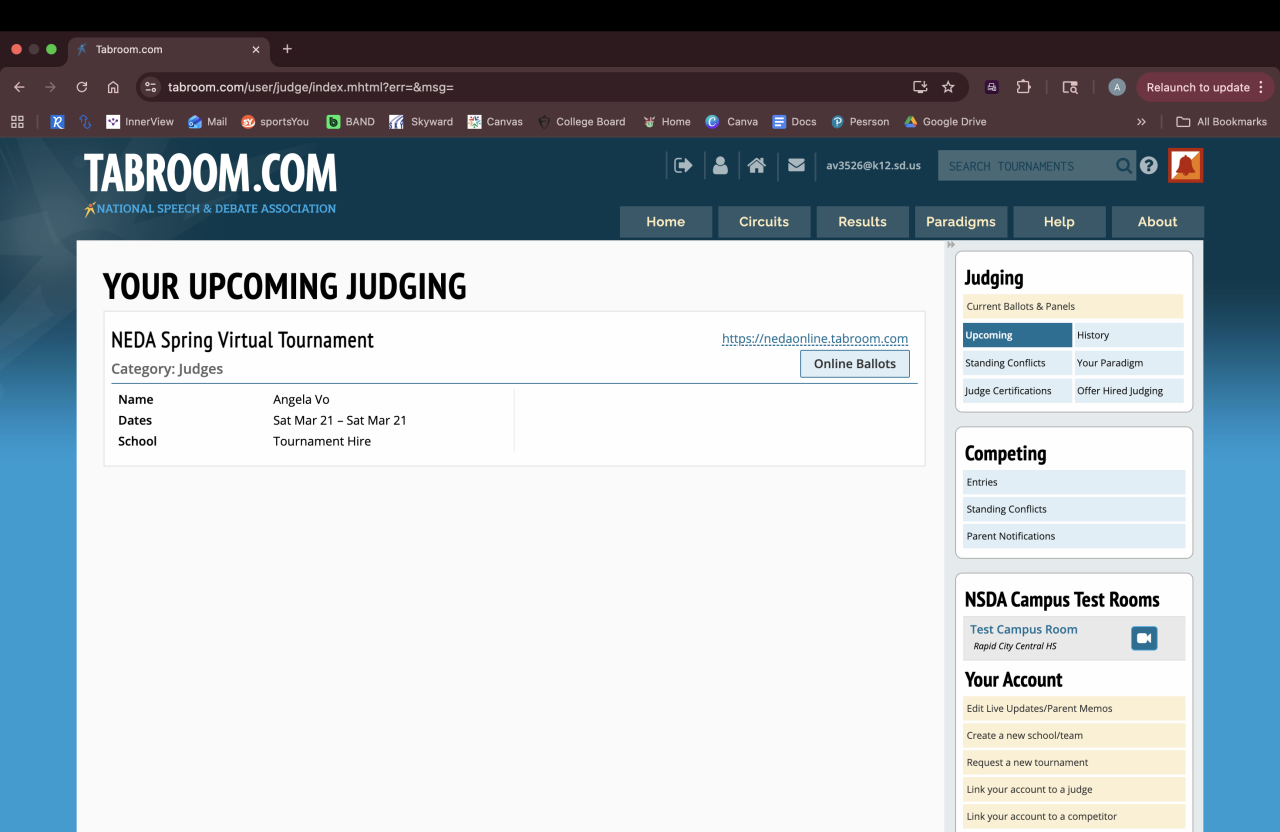Screen dimensions: 1280x832
Task: Click the magnifier in the tournament search box
Action: click(1124, 166)
